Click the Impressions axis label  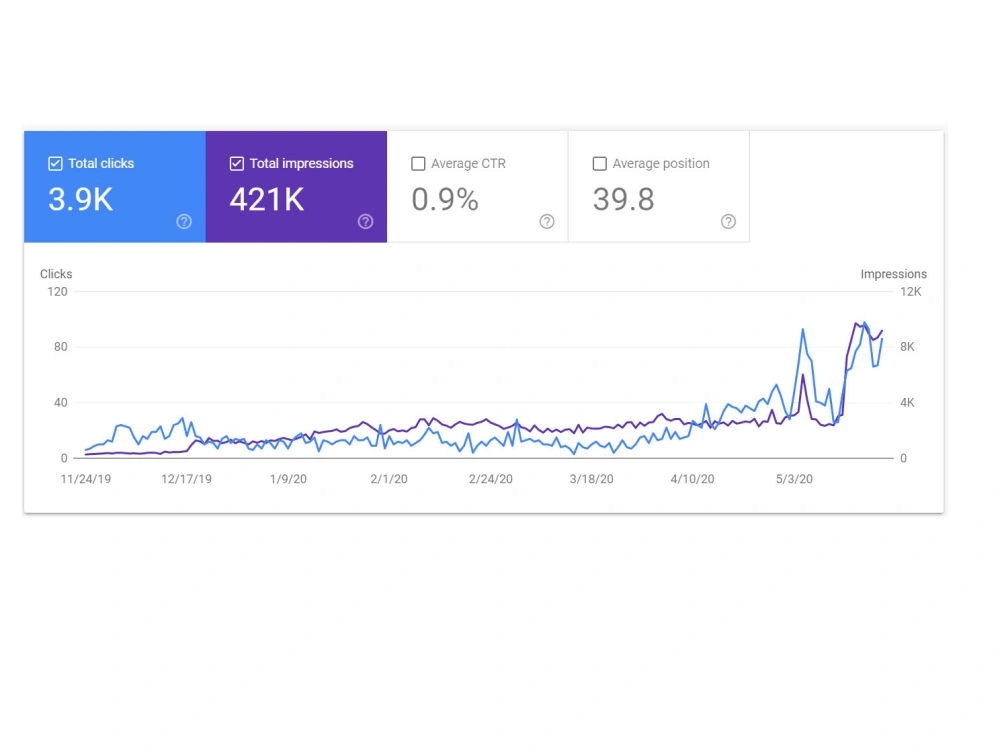click(x=894, y=274)
